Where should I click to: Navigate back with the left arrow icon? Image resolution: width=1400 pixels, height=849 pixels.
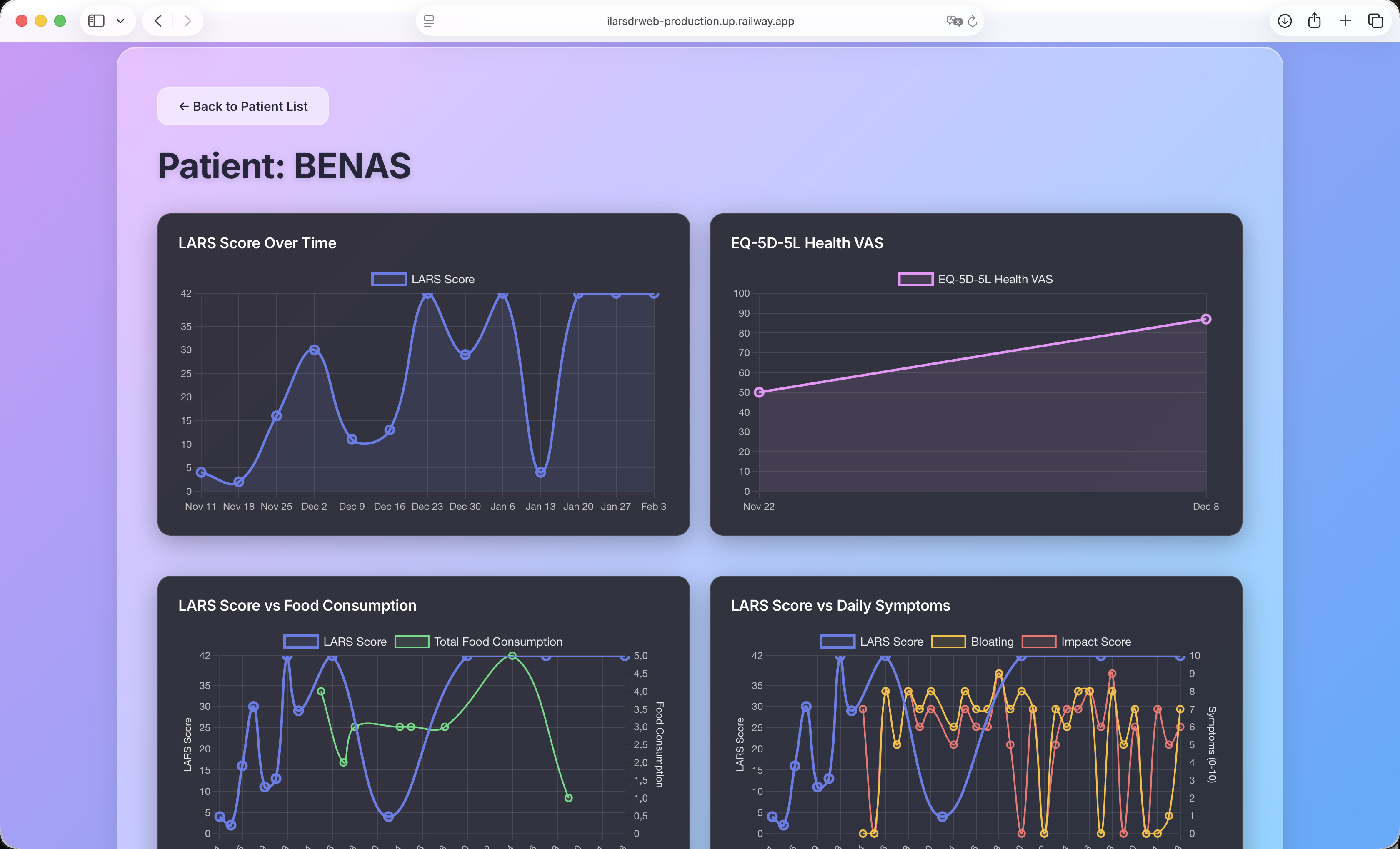[x=157, y=21]
